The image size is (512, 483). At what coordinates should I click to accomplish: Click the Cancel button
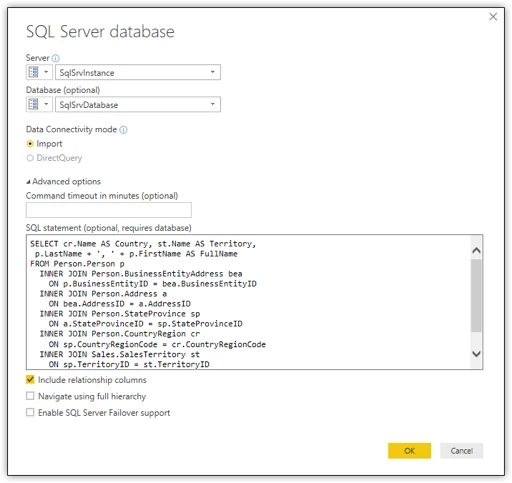[461, 451]
